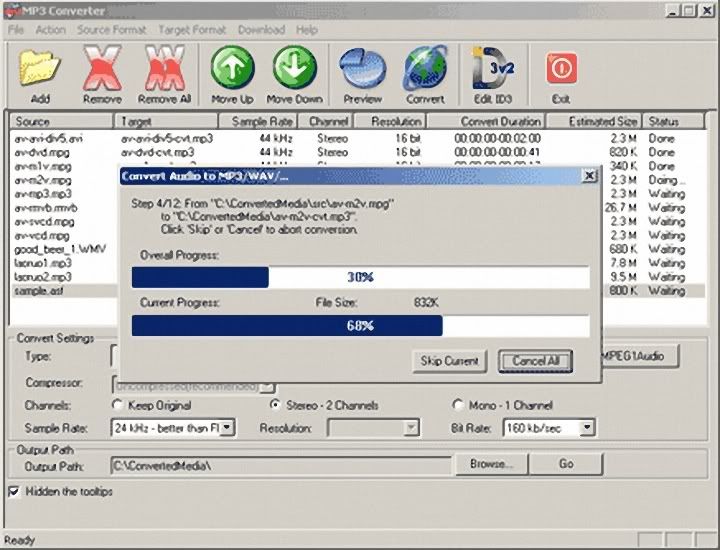This screenshot has height=550, width=720.
Task: Click the Doing status entry
Action: click(x=666, y=180)
